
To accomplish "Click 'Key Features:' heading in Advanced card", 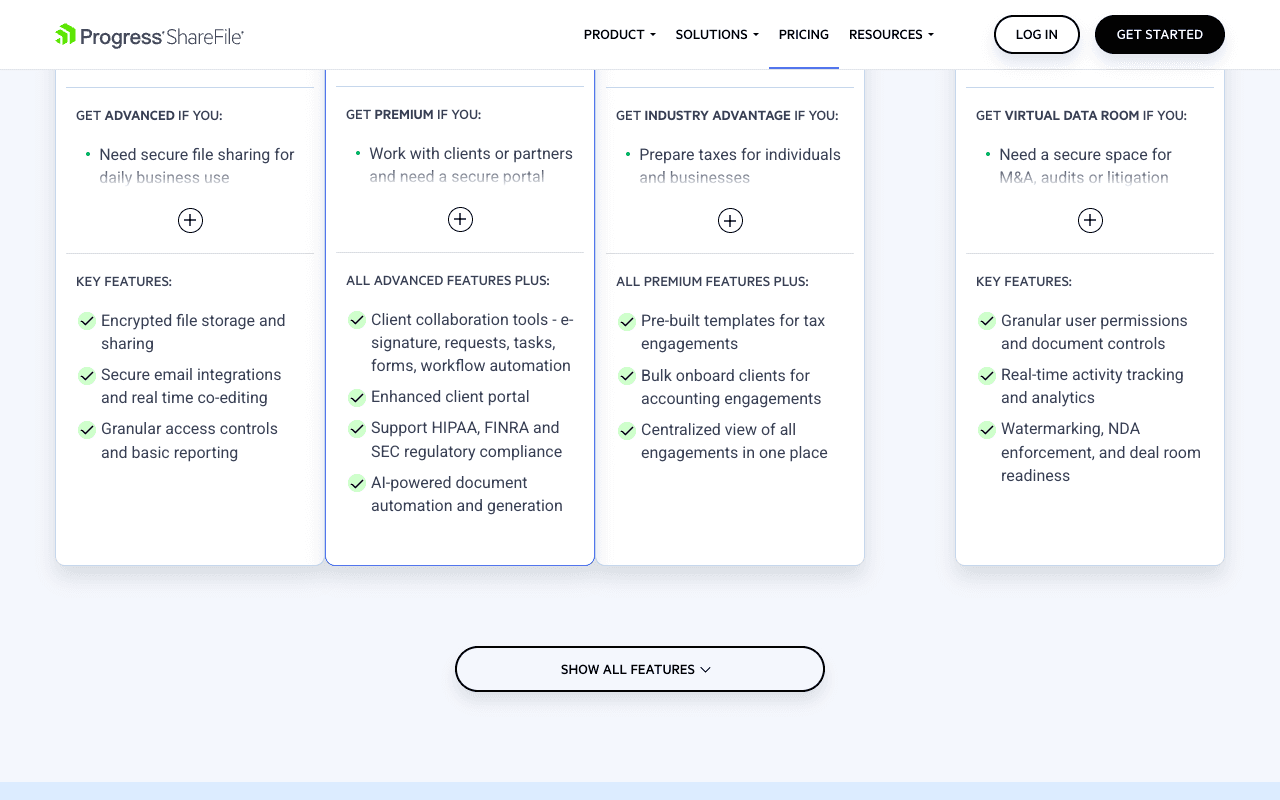I will tap(124, 281).
